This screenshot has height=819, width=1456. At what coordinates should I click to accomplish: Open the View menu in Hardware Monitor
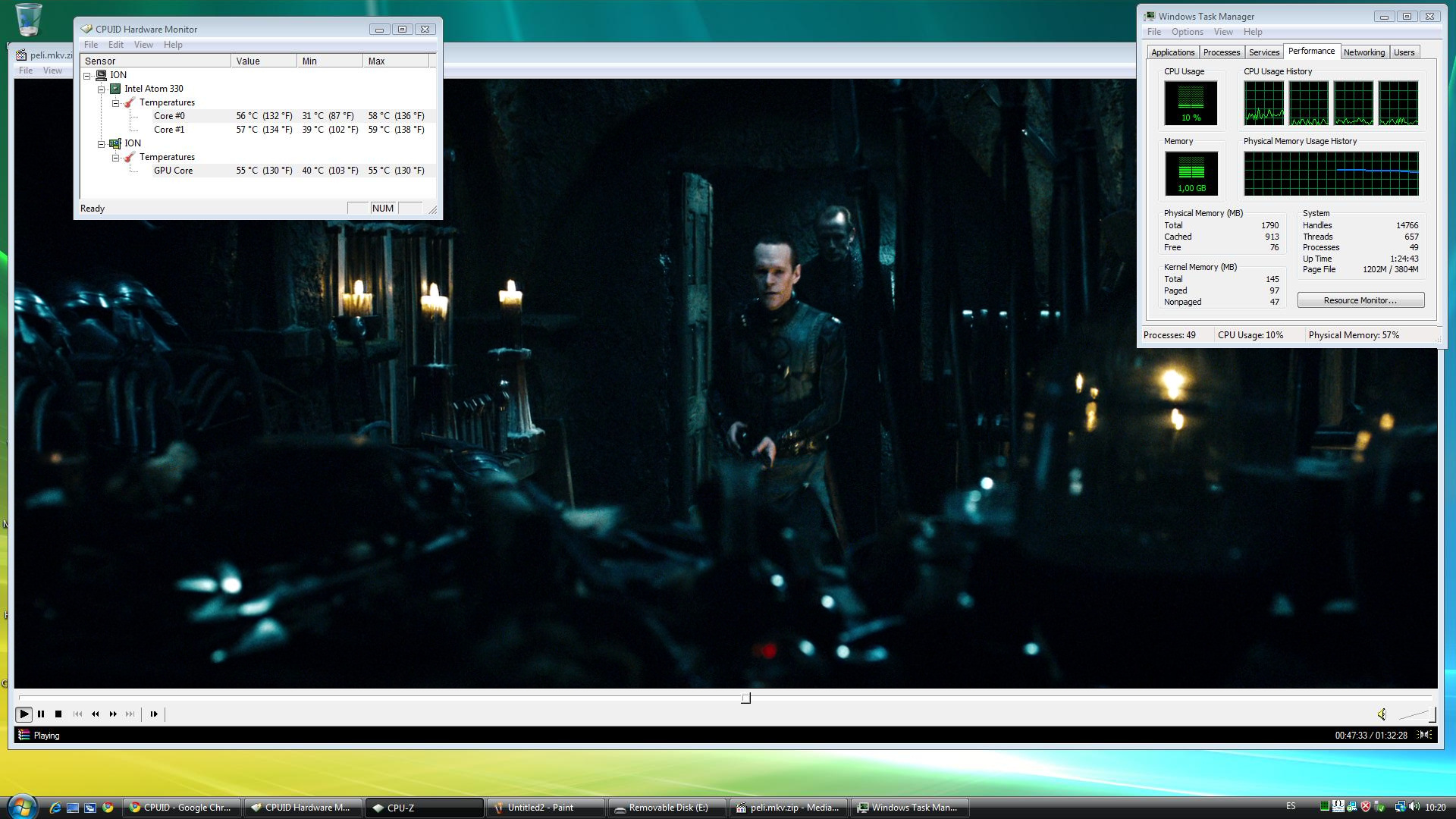pos(143,45)
